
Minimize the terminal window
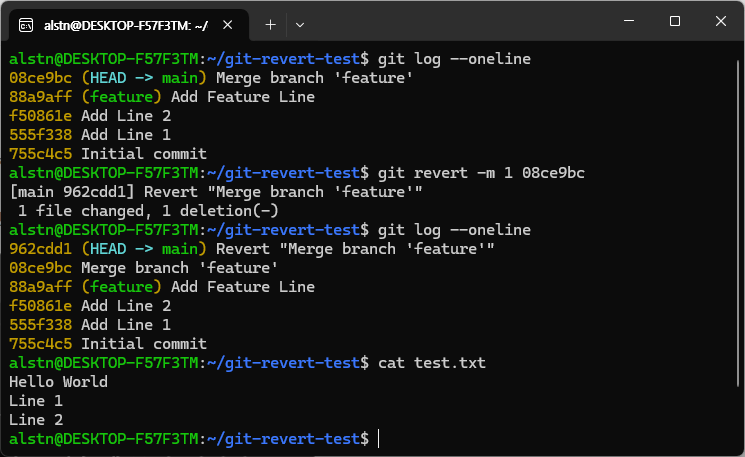click(629, 21)
